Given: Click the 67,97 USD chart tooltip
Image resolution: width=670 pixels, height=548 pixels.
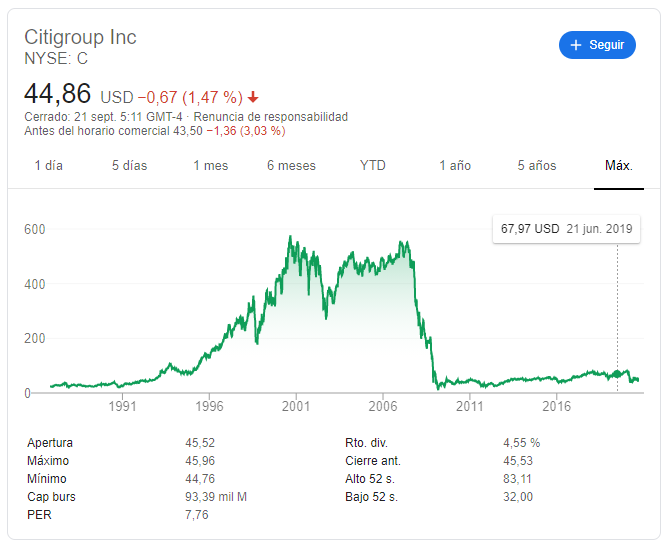Looking at the screenshot, I should 566,229.
